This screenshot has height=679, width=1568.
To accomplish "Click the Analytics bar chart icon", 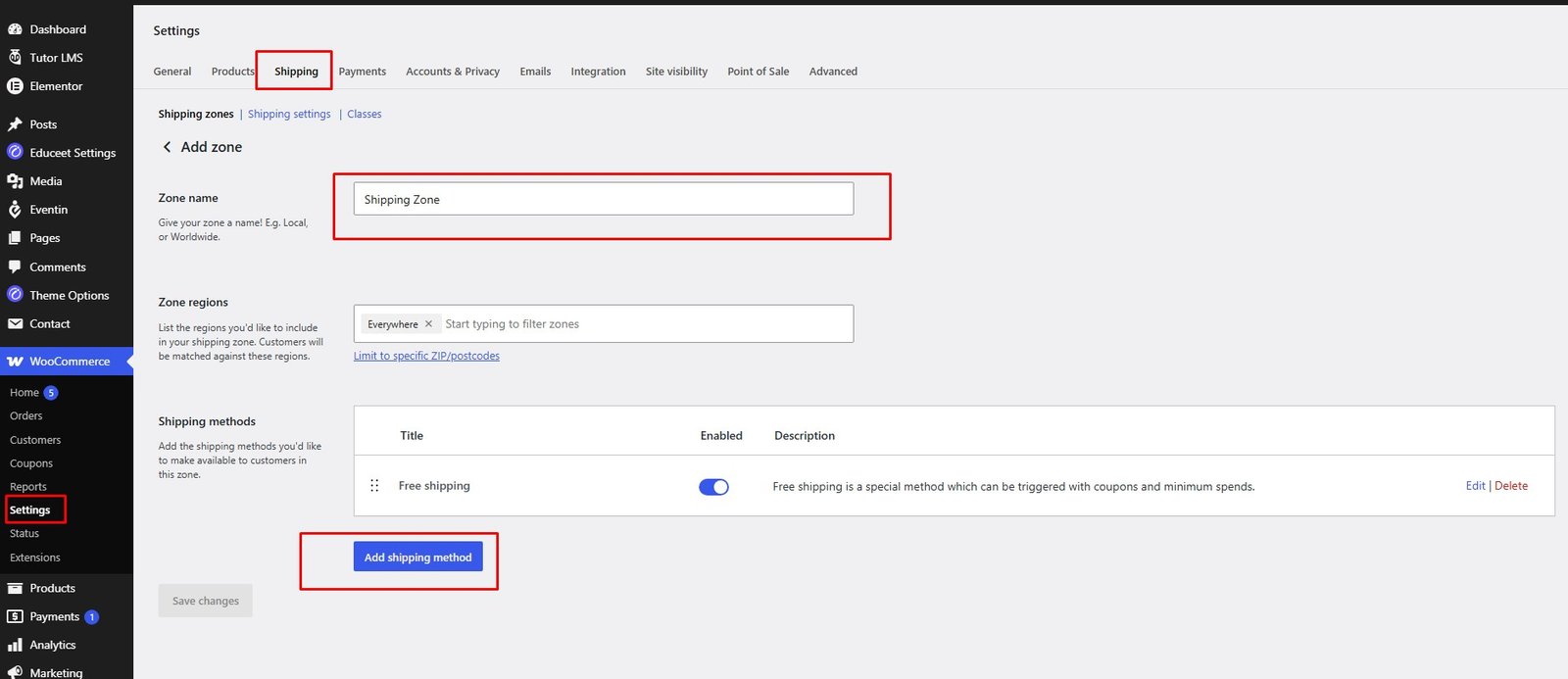I will 15,645.
